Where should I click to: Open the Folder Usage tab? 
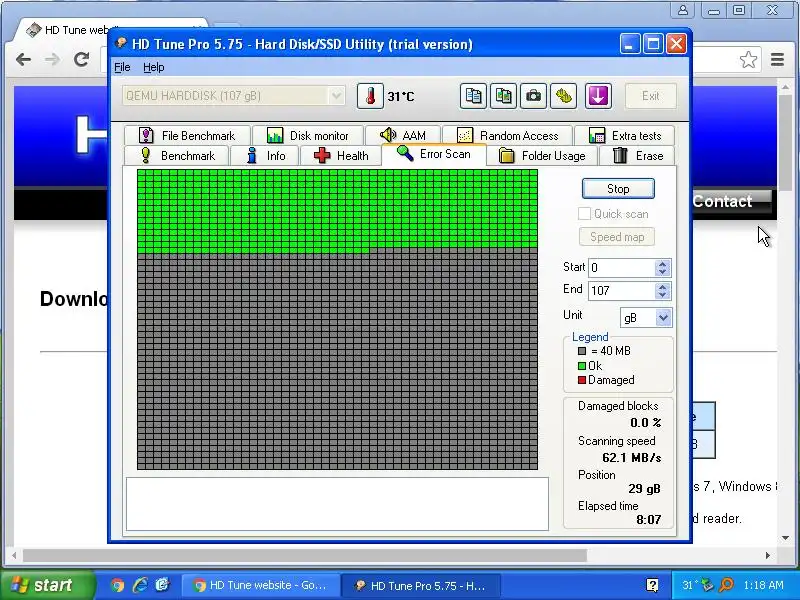542,156
